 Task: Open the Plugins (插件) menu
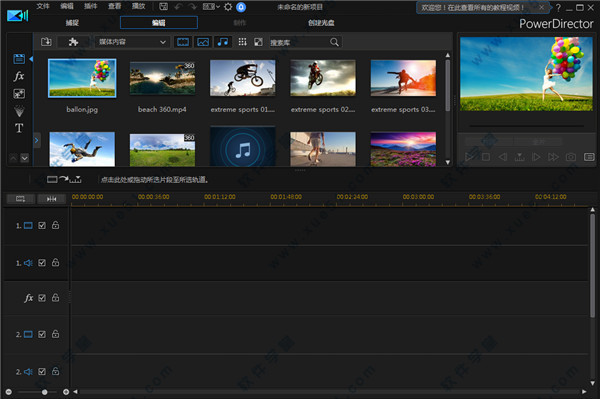point(91,6)
